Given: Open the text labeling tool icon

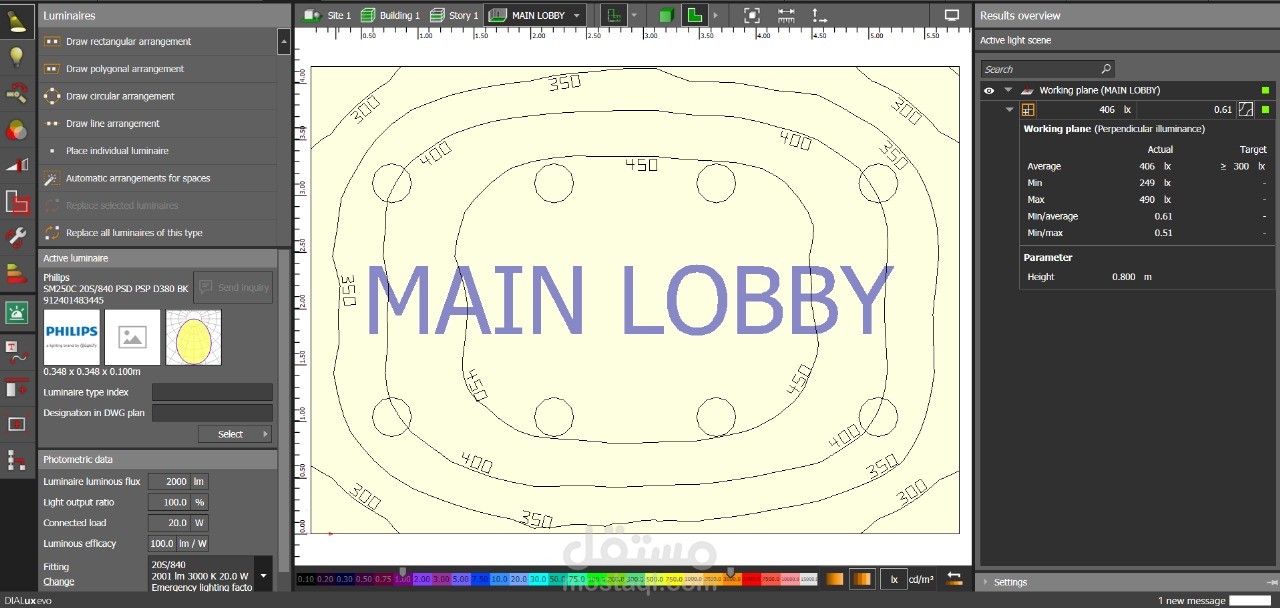Looking at the screenshot, I should (17, 350).
